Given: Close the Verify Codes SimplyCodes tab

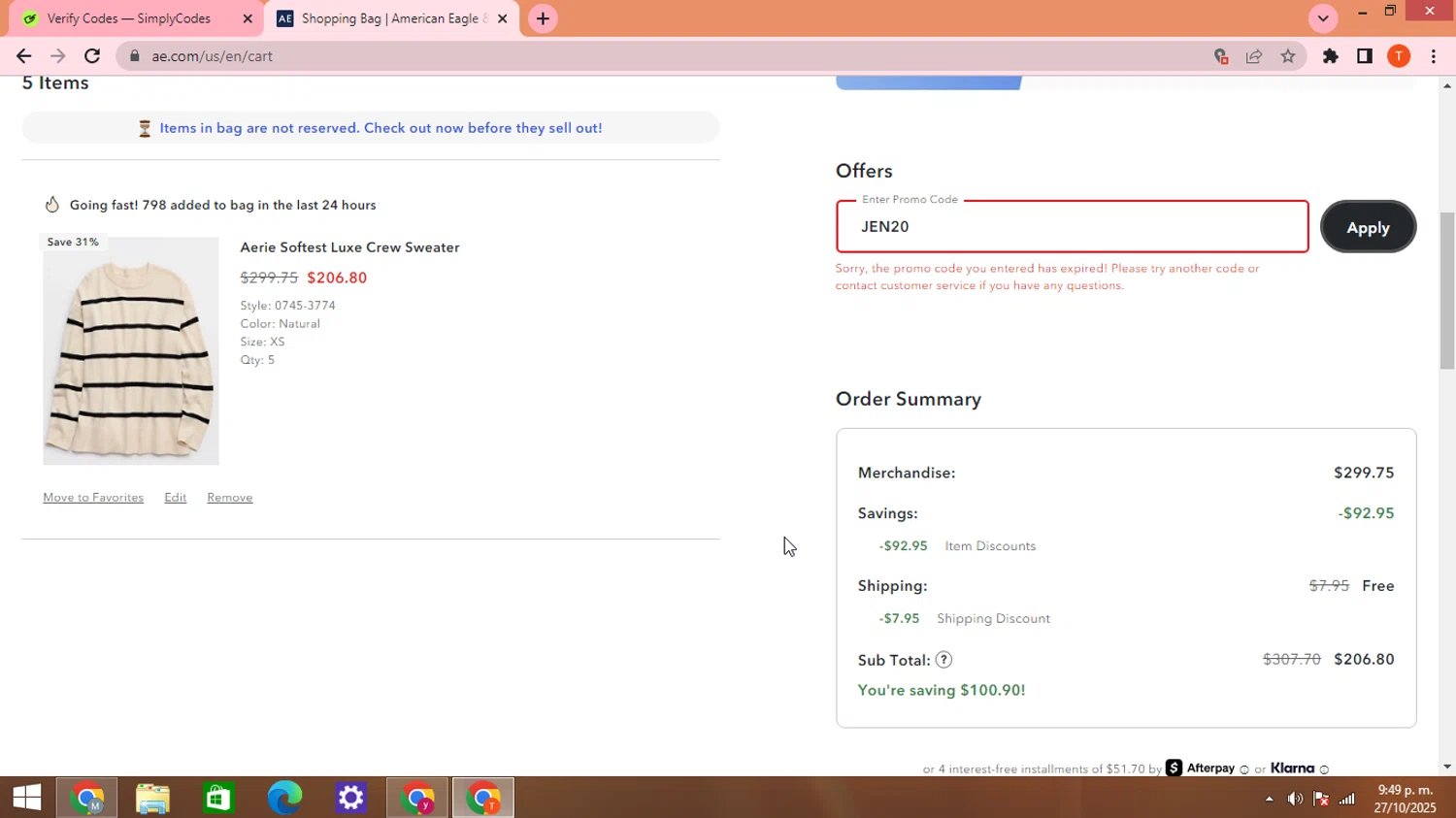Looking at the screenshot, I should [x=248, y=18].
